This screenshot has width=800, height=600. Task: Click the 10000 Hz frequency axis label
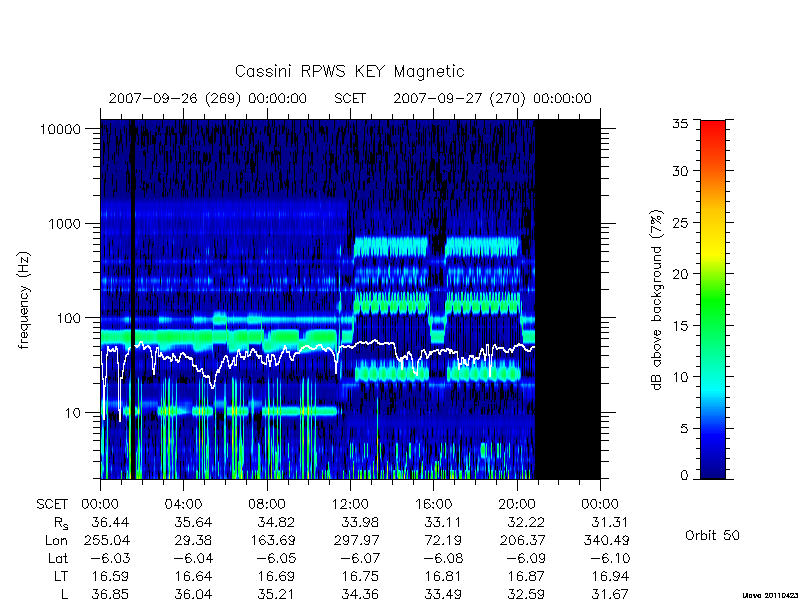(x=60, y=130)
